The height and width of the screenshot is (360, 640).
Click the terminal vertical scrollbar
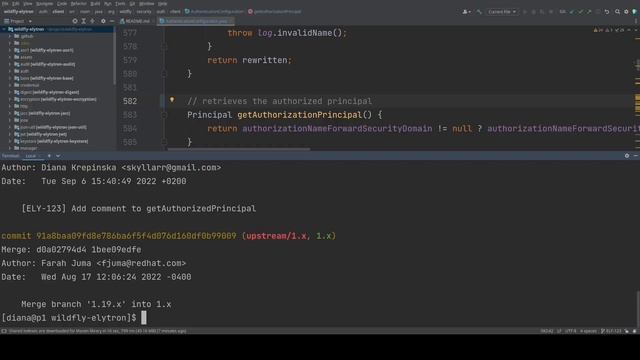click(638, 309)
